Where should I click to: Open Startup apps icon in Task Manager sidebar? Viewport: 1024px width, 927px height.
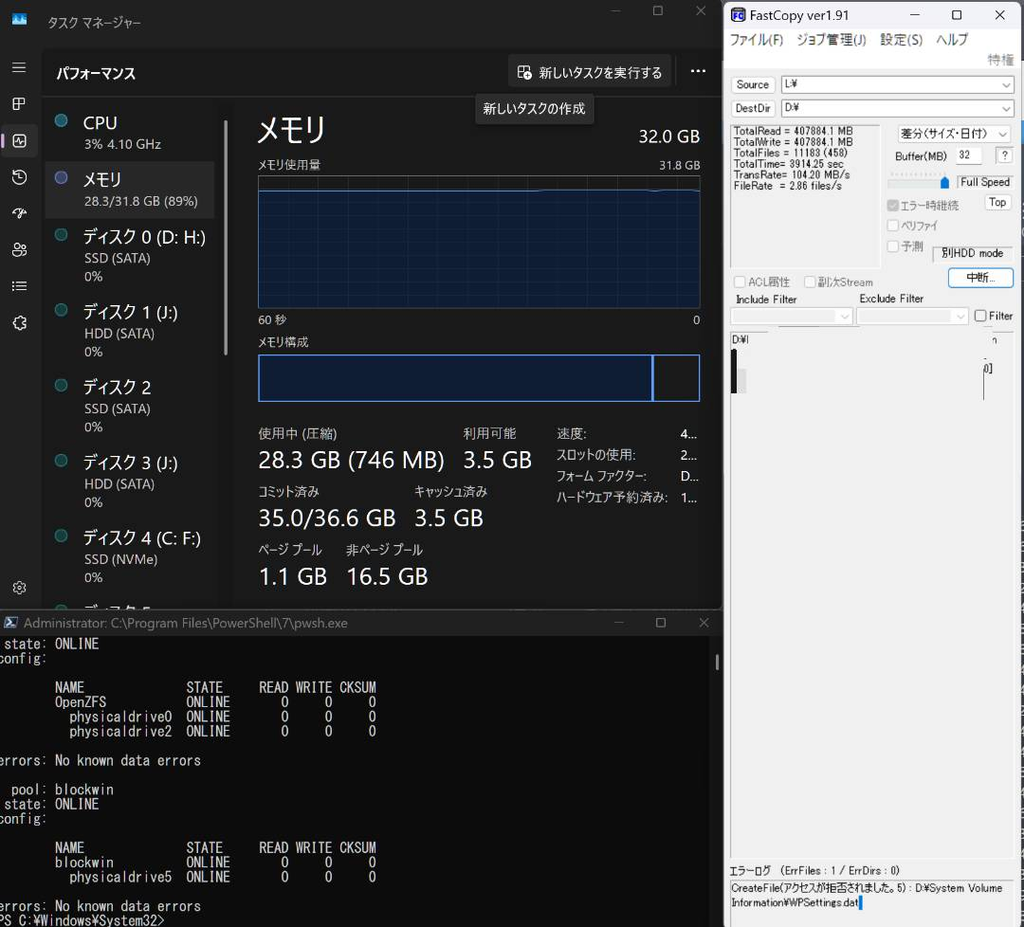point(20,213)
